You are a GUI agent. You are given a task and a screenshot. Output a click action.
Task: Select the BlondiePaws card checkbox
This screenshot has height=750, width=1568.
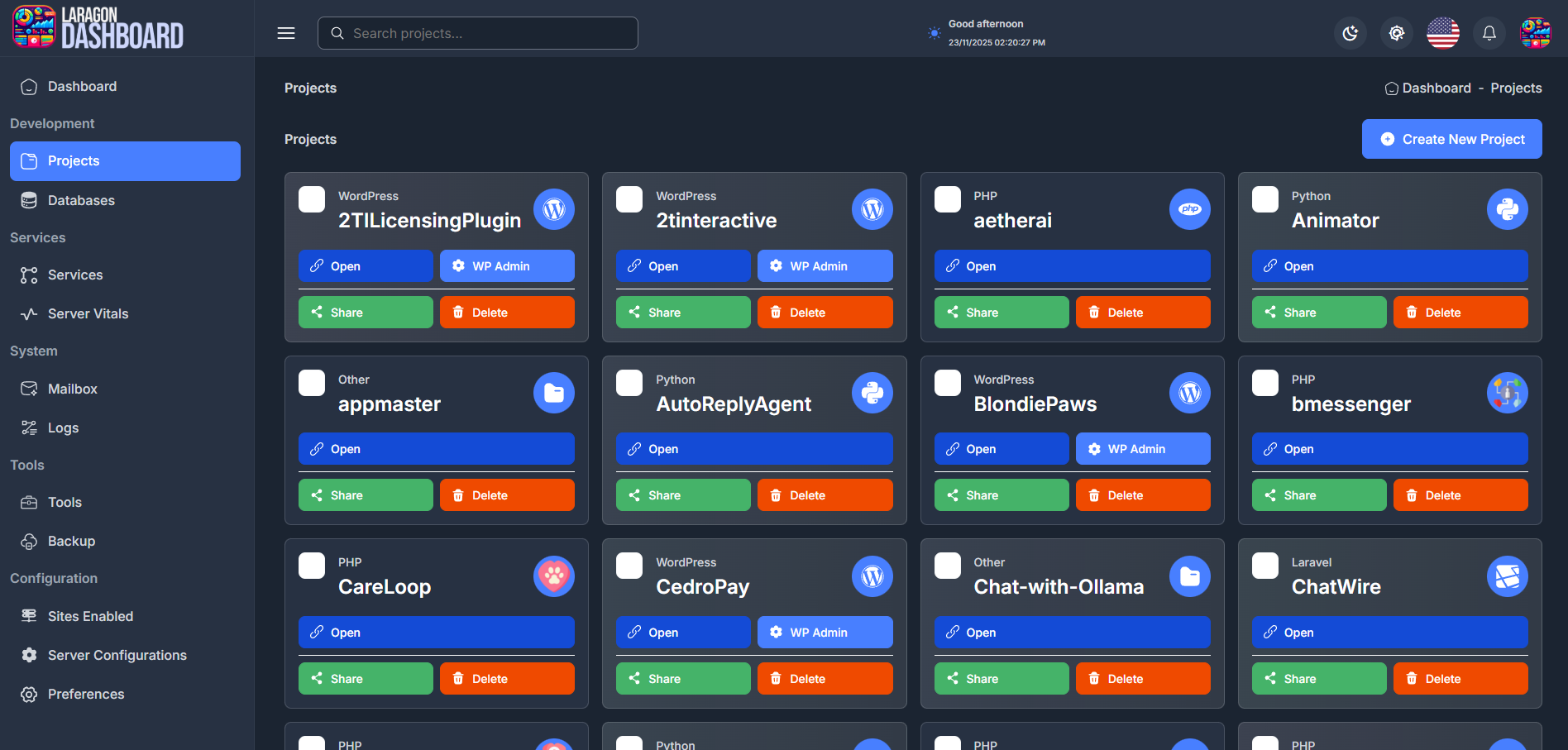[947, 382]
